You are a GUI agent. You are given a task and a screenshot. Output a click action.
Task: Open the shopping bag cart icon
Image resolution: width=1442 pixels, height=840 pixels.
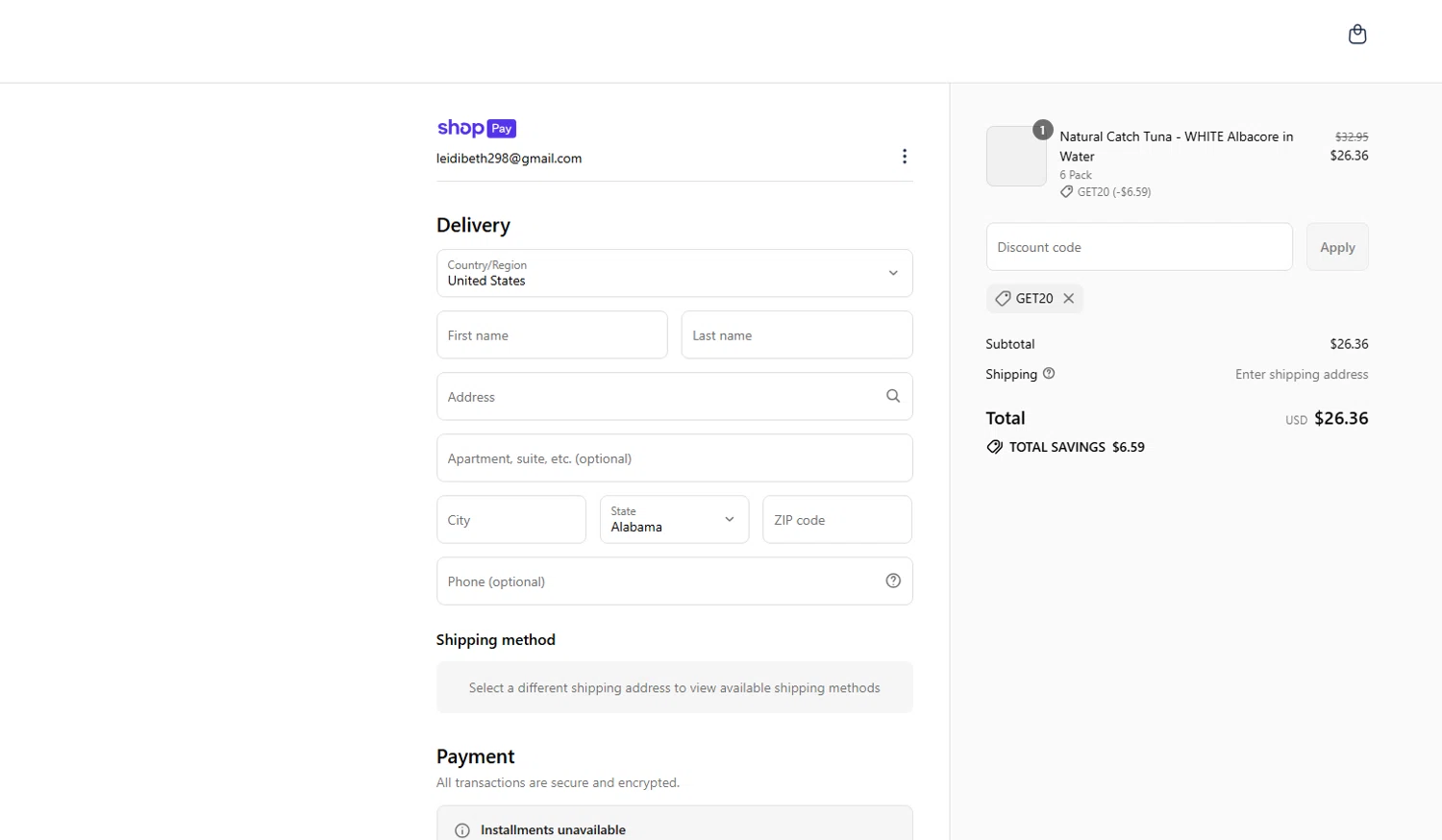point(1356,35)
